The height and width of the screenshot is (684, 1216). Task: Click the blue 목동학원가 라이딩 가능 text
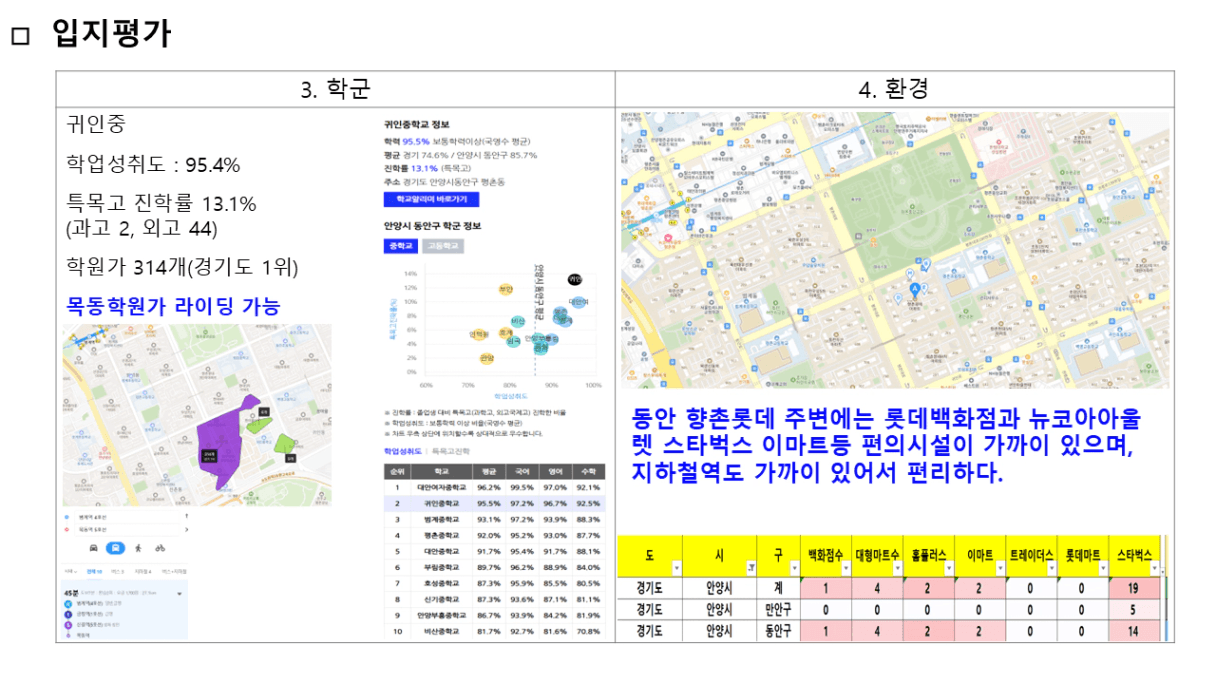click(172, 305)
